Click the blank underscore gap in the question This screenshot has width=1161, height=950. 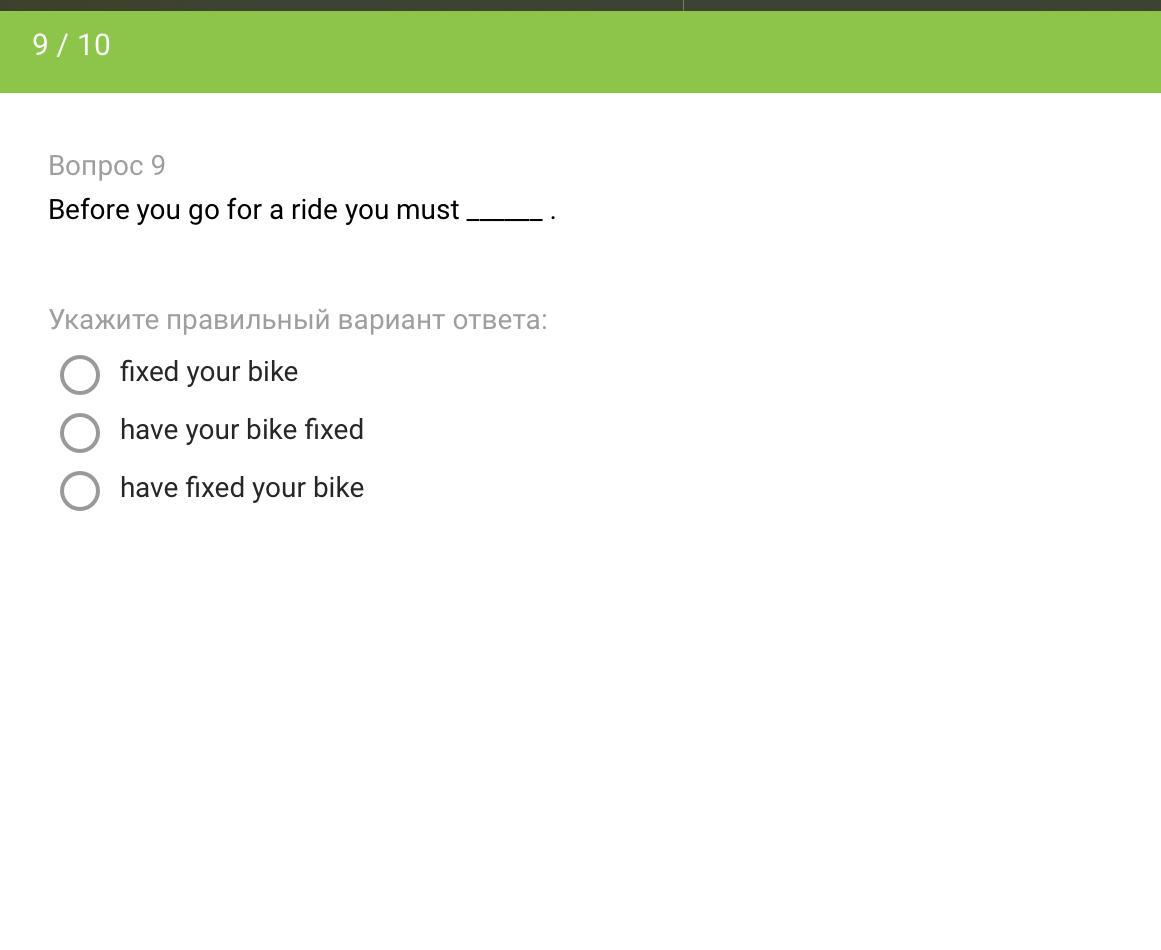tap(504, 212)
